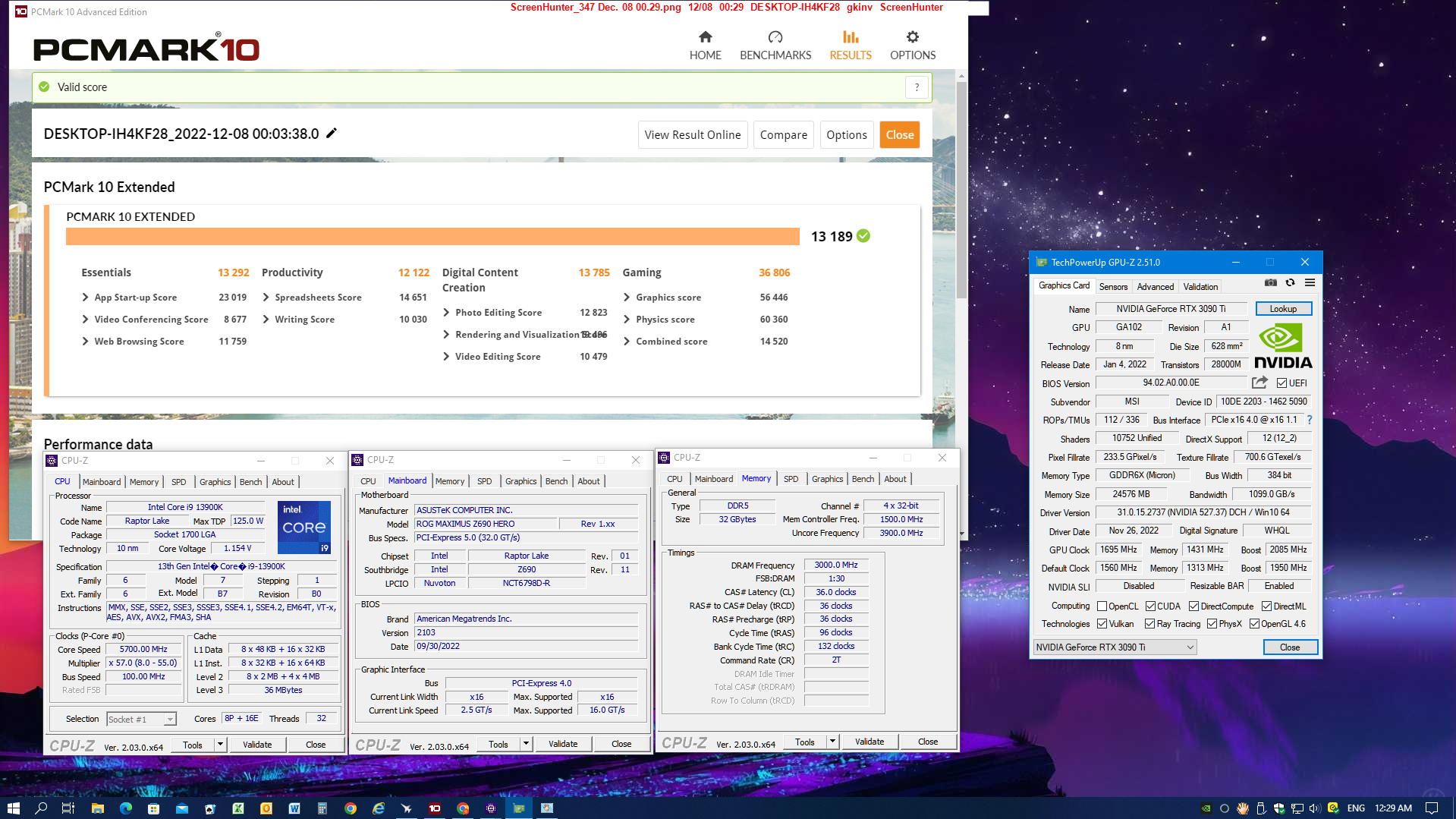Open the GPU selection dropdown in GPU-Z
This screenshot has height=819, width=1456.
pos(1115,647)
